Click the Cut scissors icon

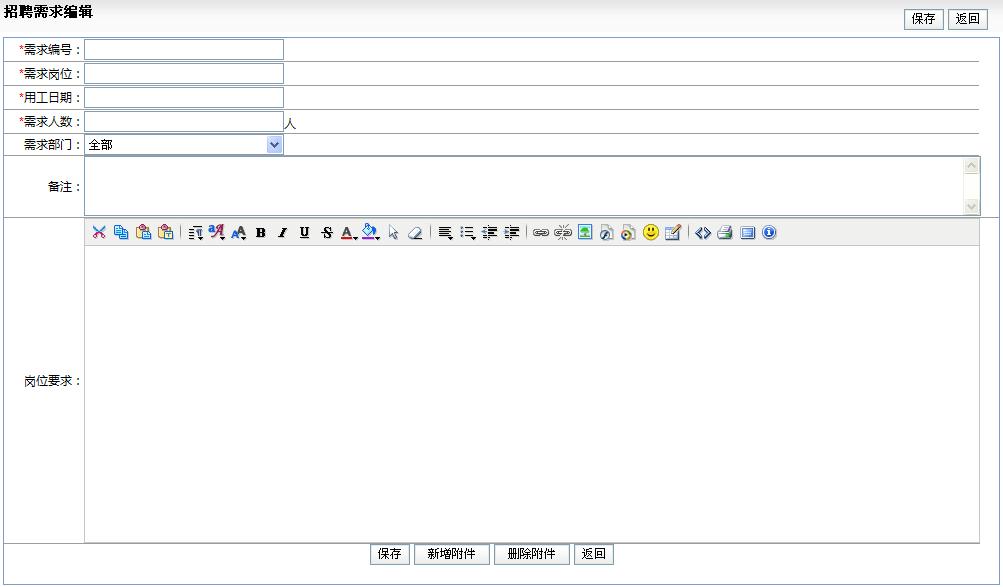click(x=99, y=233)
